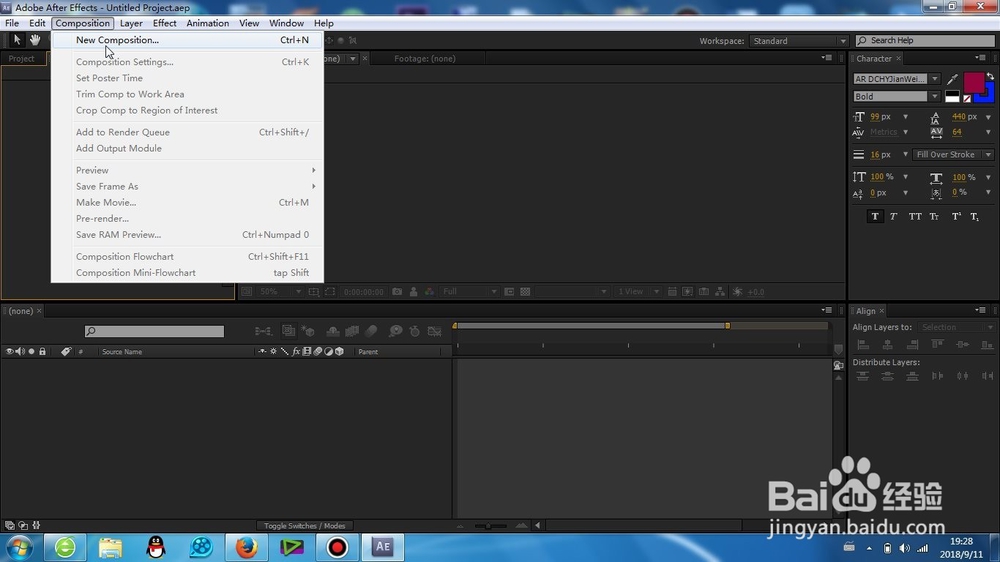Select the Hand tool
The width and height of the screenshot is (1000, 562).
pyautogui.click(x=35, y=40)
